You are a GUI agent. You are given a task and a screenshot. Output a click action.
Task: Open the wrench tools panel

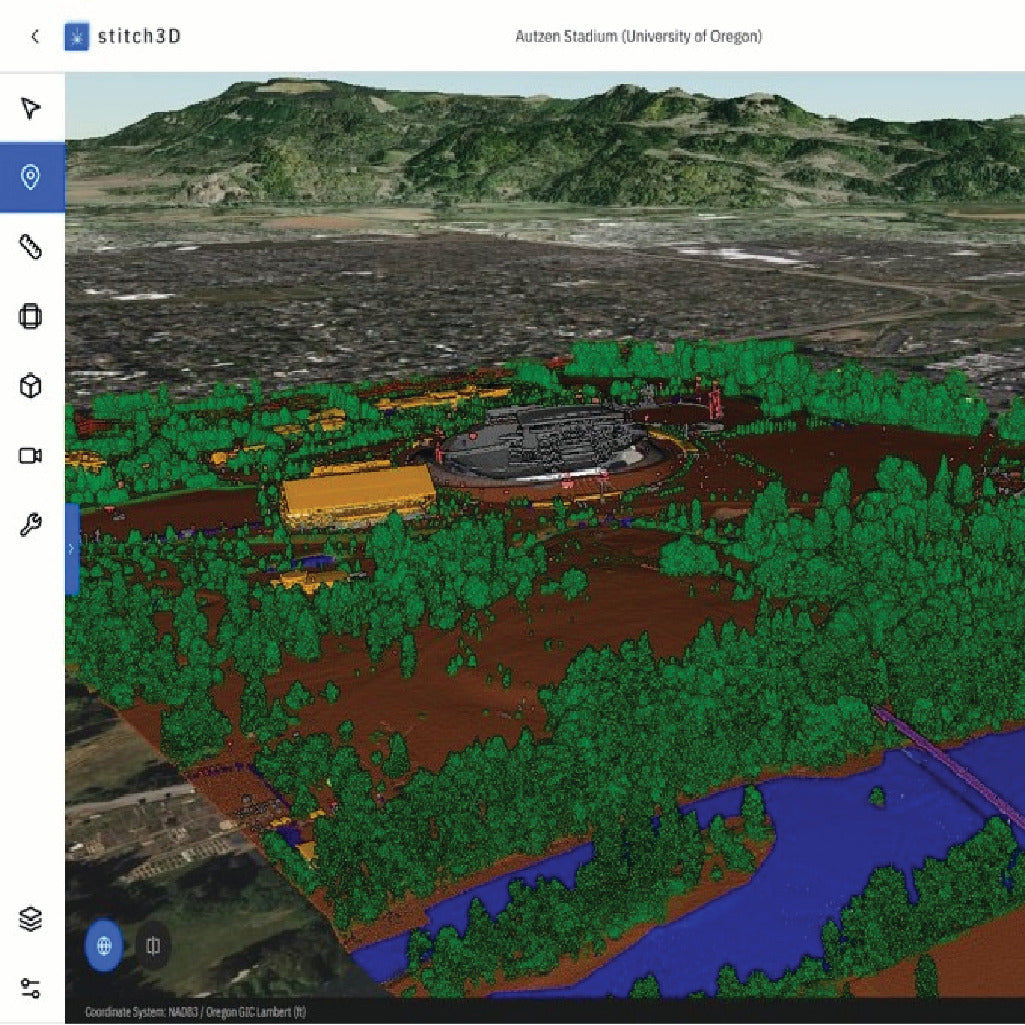pyautogui.click(x=31, y=525)
